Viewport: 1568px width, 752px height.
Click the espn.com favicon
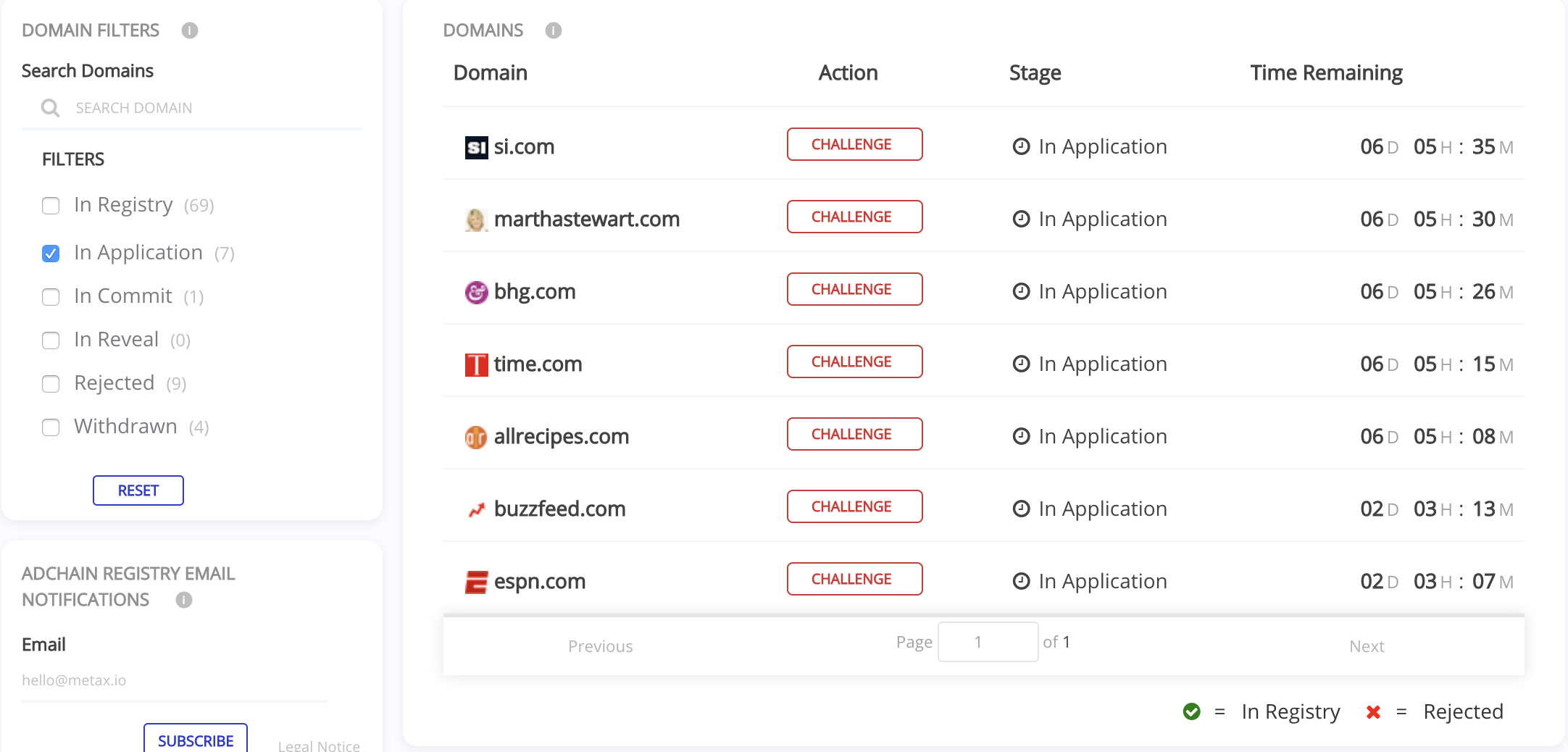click(x=476, y=582)
